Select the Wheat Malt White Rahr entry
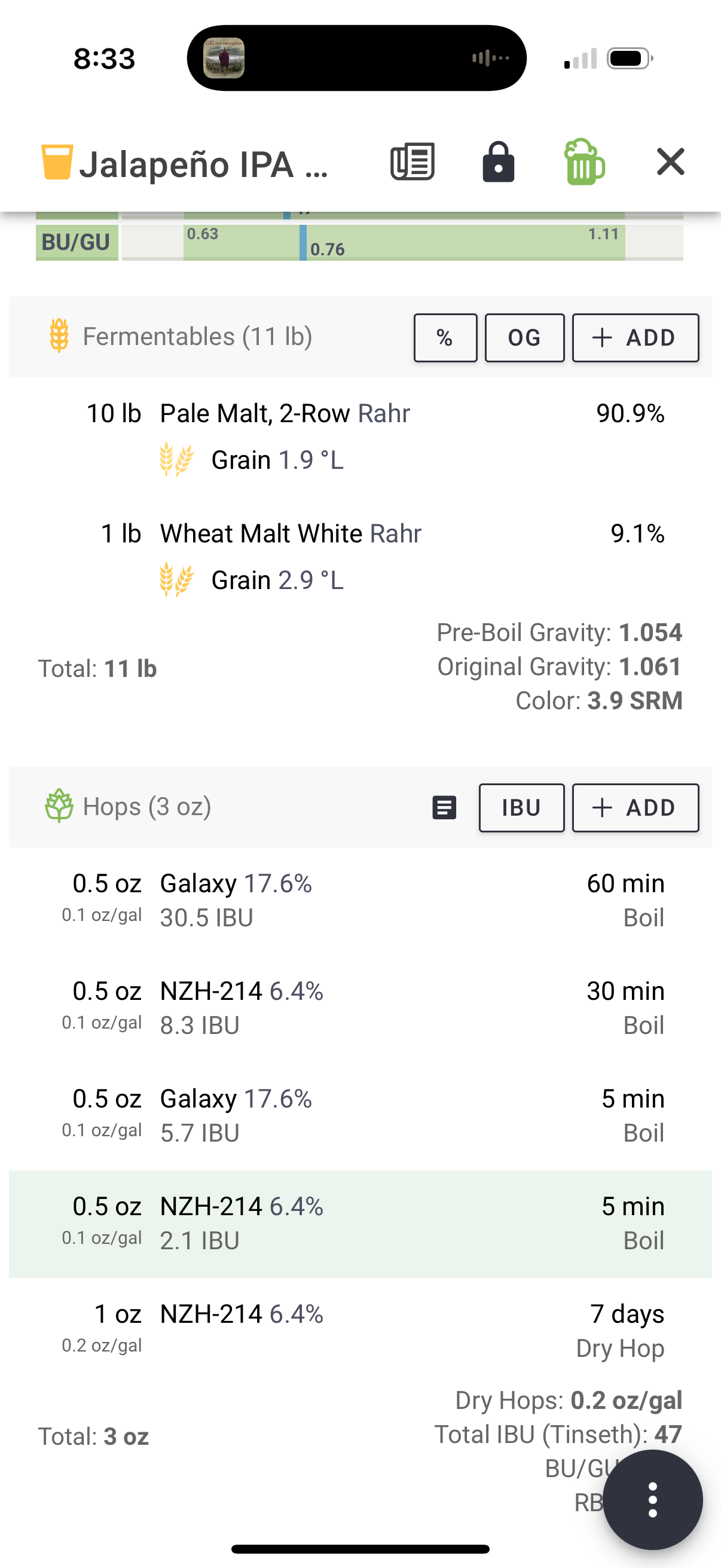This screenshot has width=721, height=1568. point(360,556)
